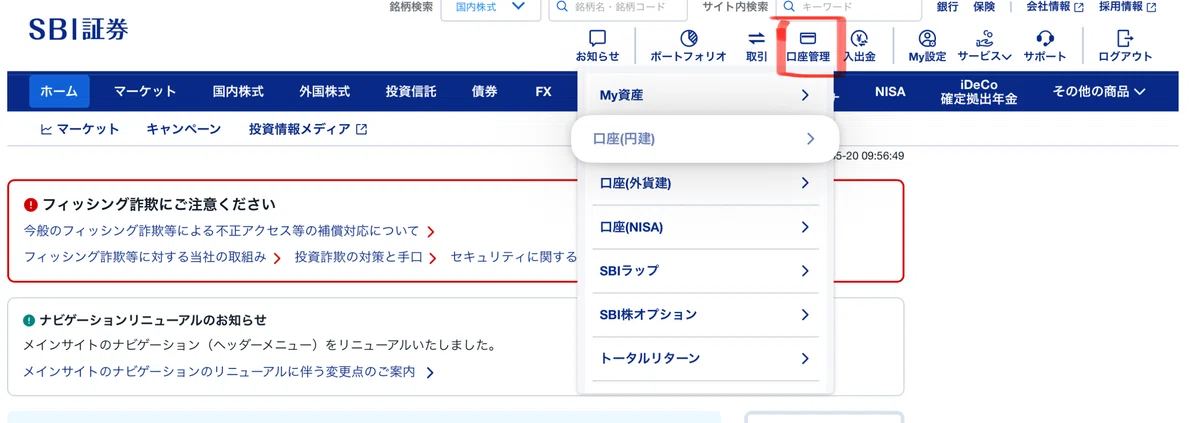
Task: Open 会社情報 link in header
Action: [x=1048, y=7]
